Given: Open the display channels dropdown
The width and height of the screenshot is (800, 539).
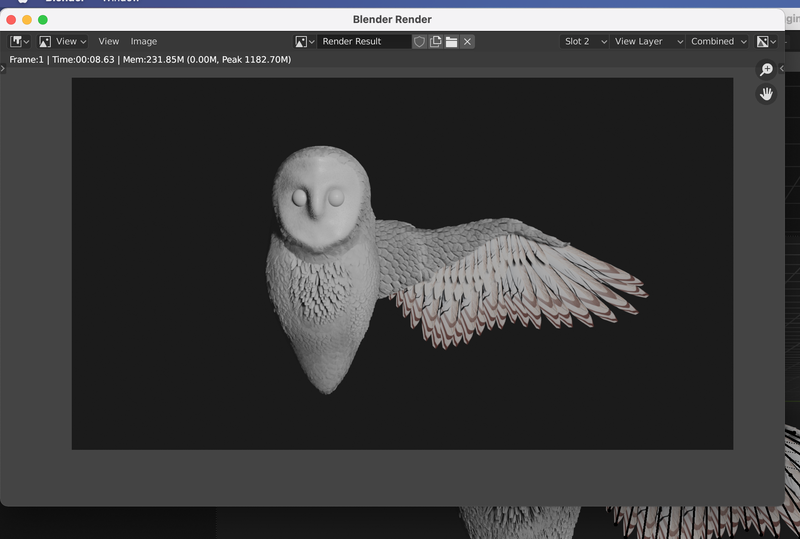Looking at the screenshot, I should [766, 41].
